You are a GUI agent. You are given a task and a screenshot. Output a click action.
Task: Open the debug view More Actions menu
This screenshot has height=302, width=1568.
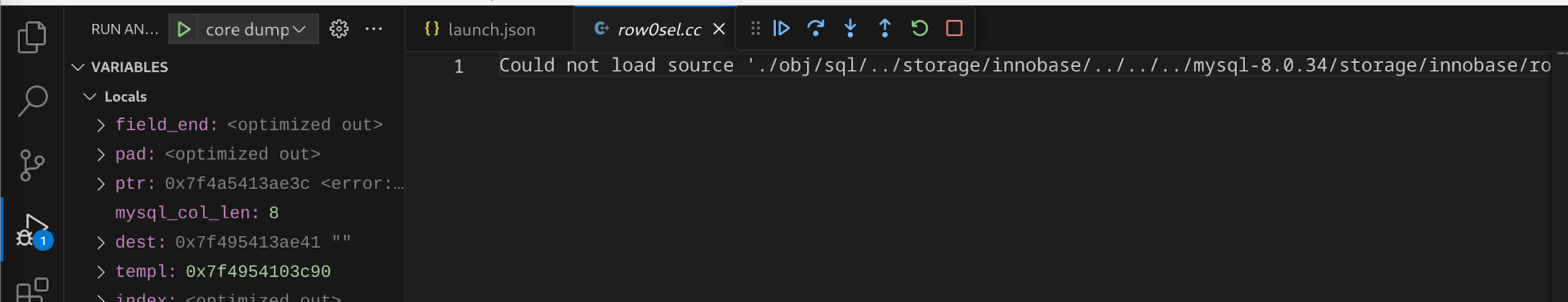pyautogui.click(x=374, y=29)
